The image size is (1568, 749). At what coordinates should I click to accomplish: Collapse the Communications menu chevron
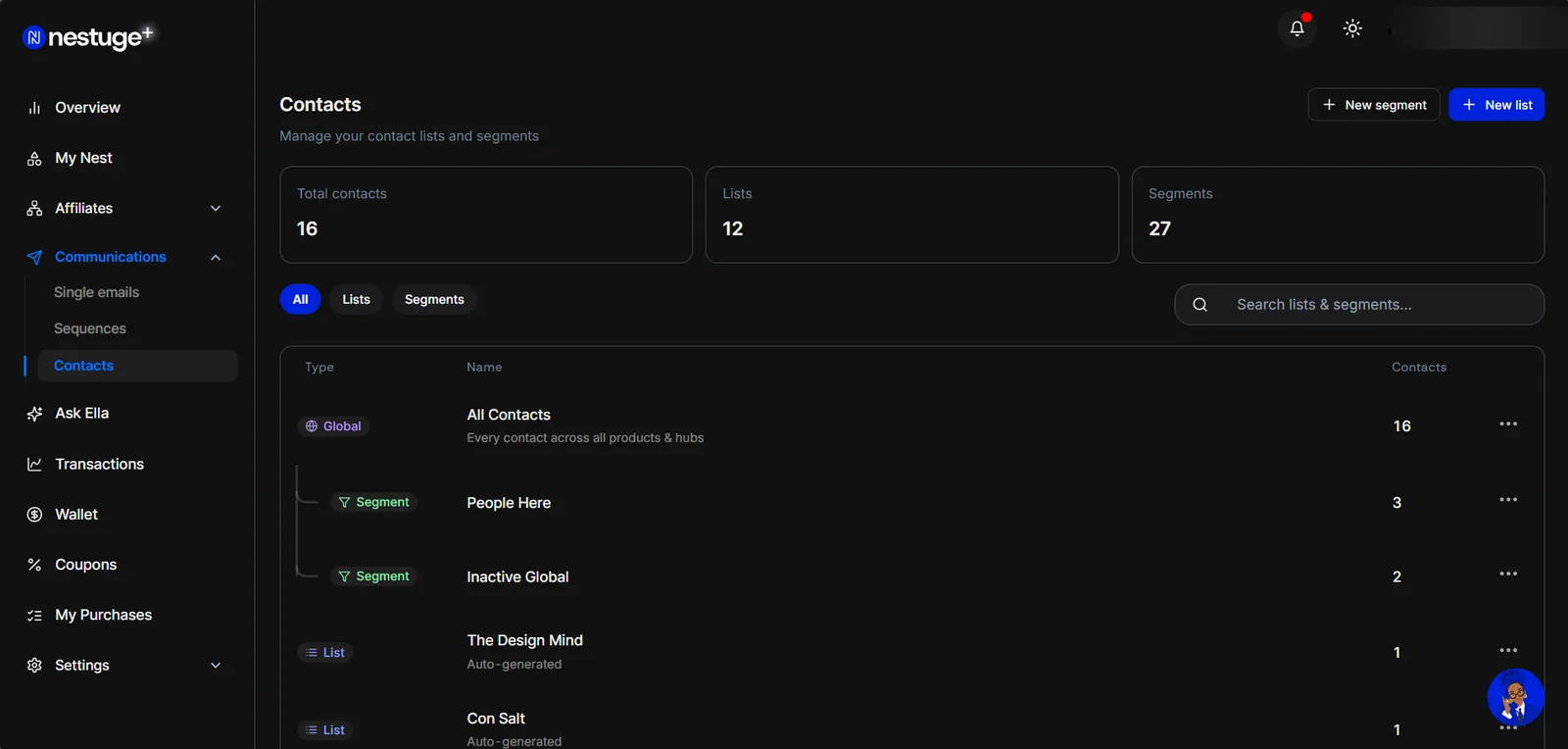coord(216,257)
